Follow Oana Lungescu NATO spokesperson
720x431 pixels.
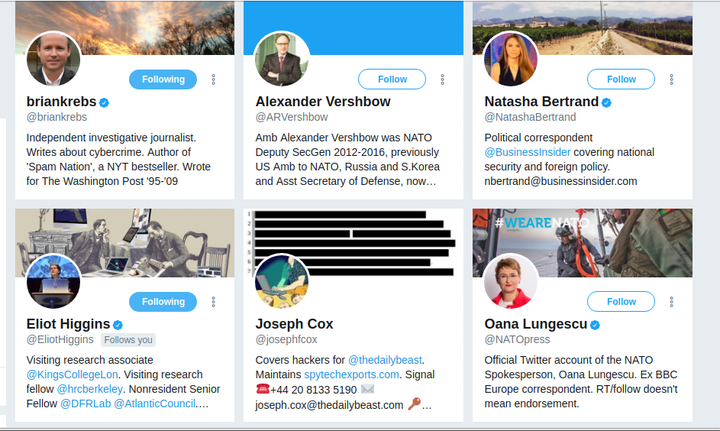pos(621,301)
